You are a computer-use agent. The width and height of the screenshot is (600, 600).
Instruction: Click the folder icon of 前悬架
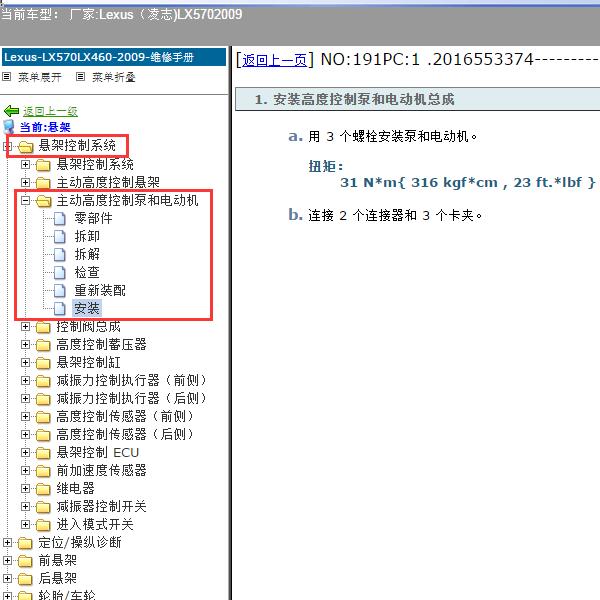(x=25, y=561)
